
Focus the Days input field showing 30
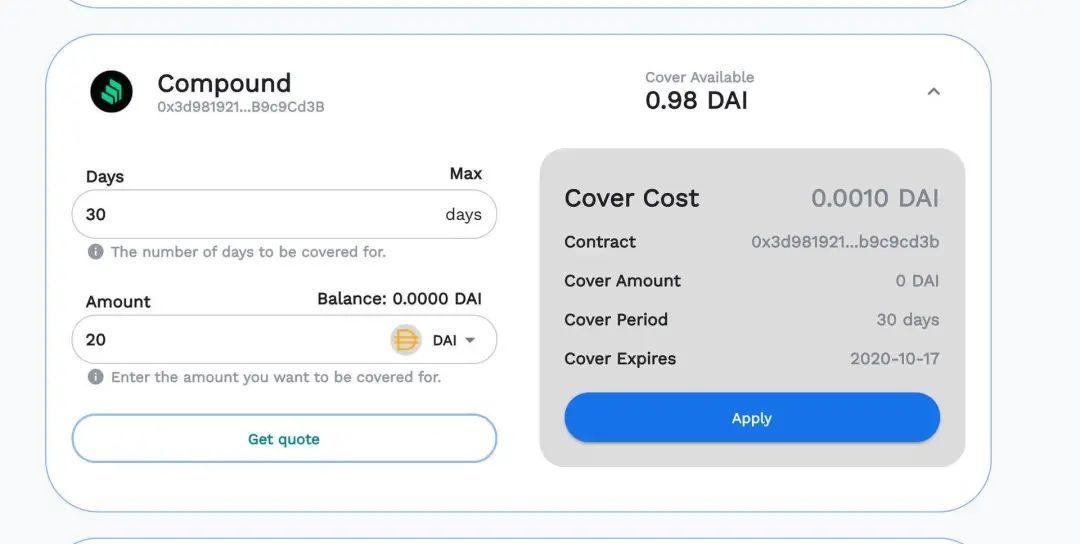284,215
